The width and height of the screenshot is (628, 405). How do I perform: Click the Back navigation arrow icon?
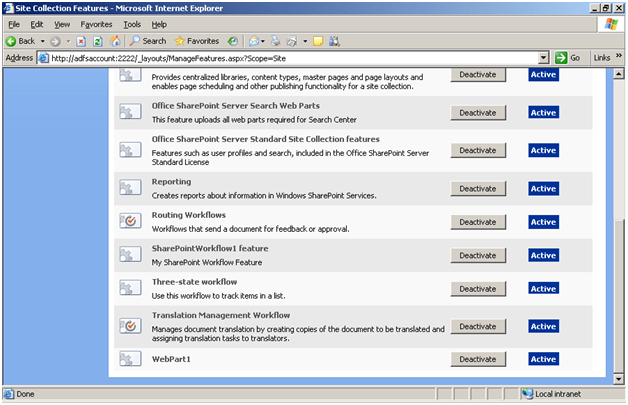[x=11, y=41]
